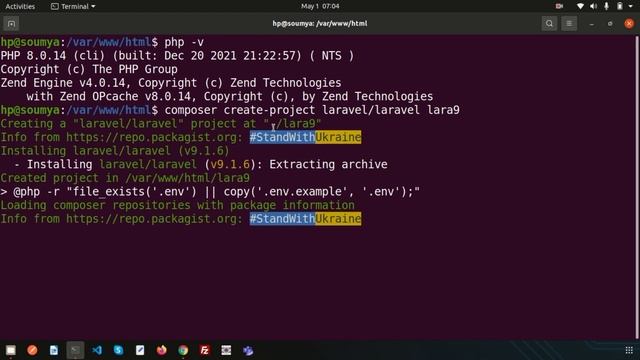Open the Wi-Fi network indicator

(x=580, y=6)
